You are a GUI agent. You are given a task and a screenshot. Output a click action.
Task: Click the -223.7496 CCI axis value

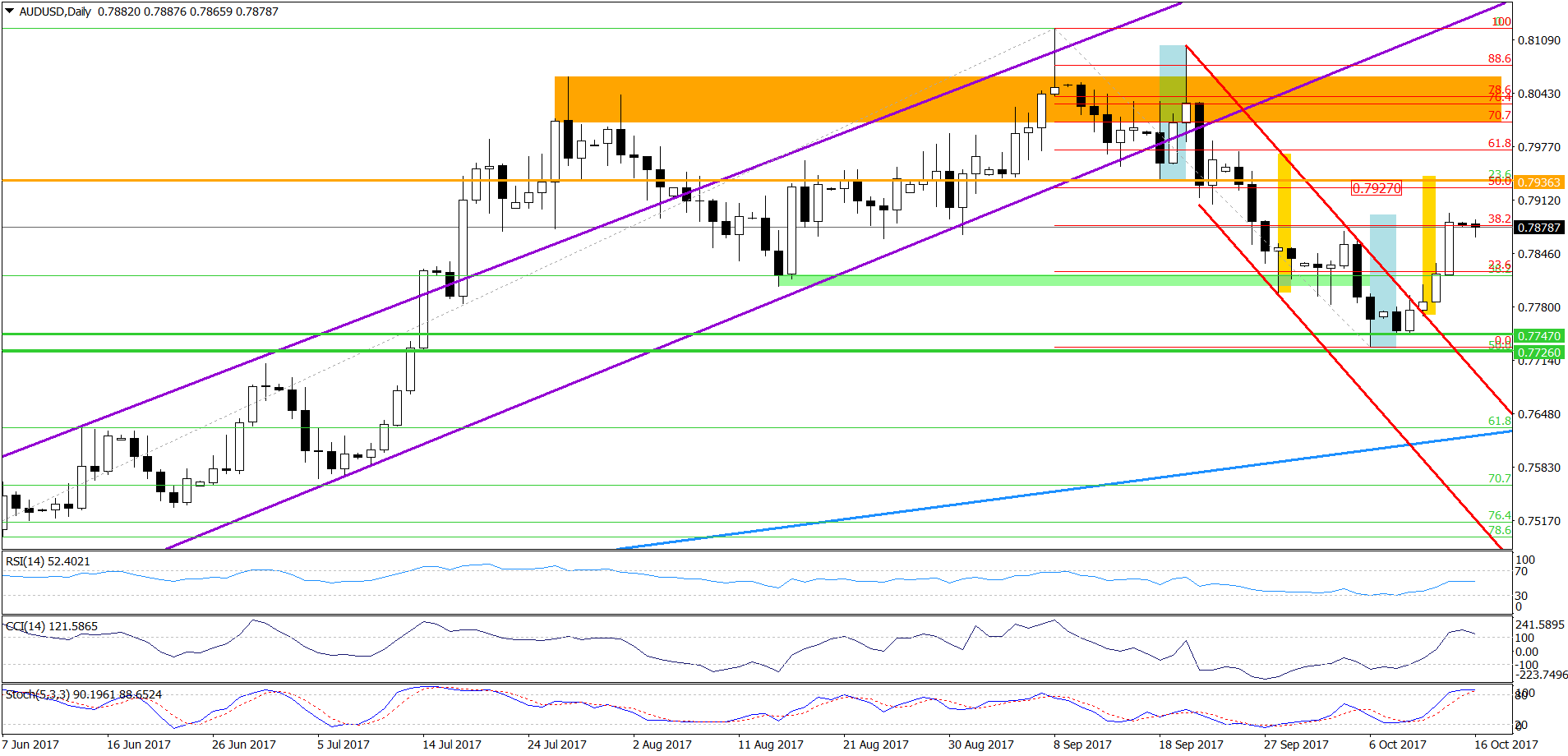point(1541,675)
